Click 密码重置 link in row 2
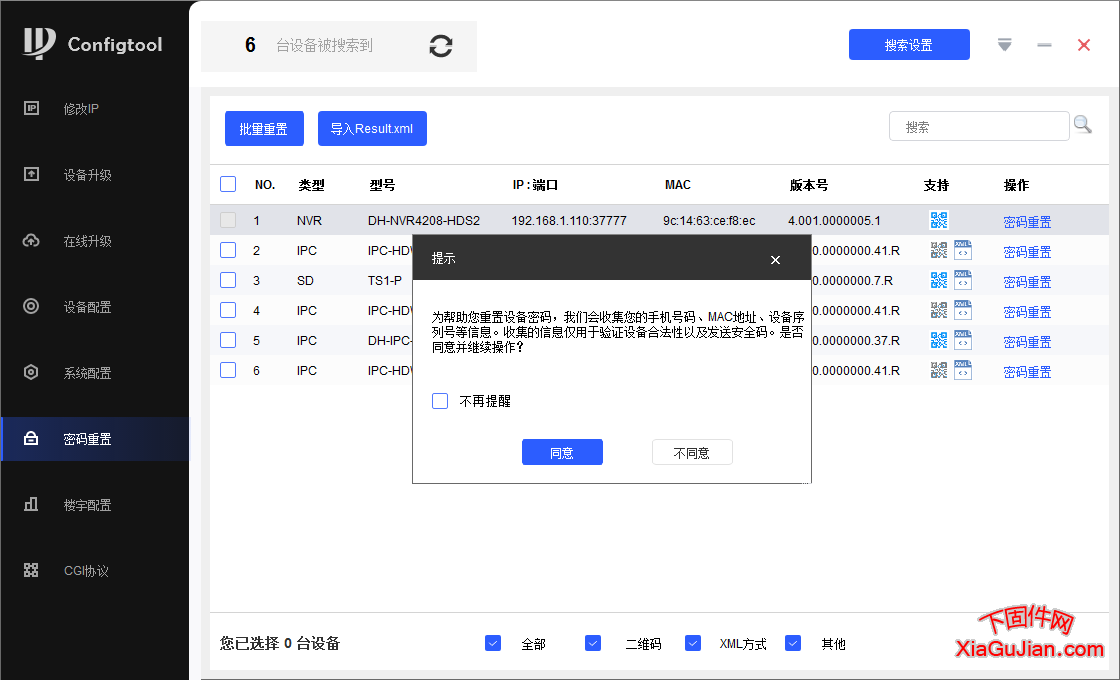 (x=1027, y=251)
